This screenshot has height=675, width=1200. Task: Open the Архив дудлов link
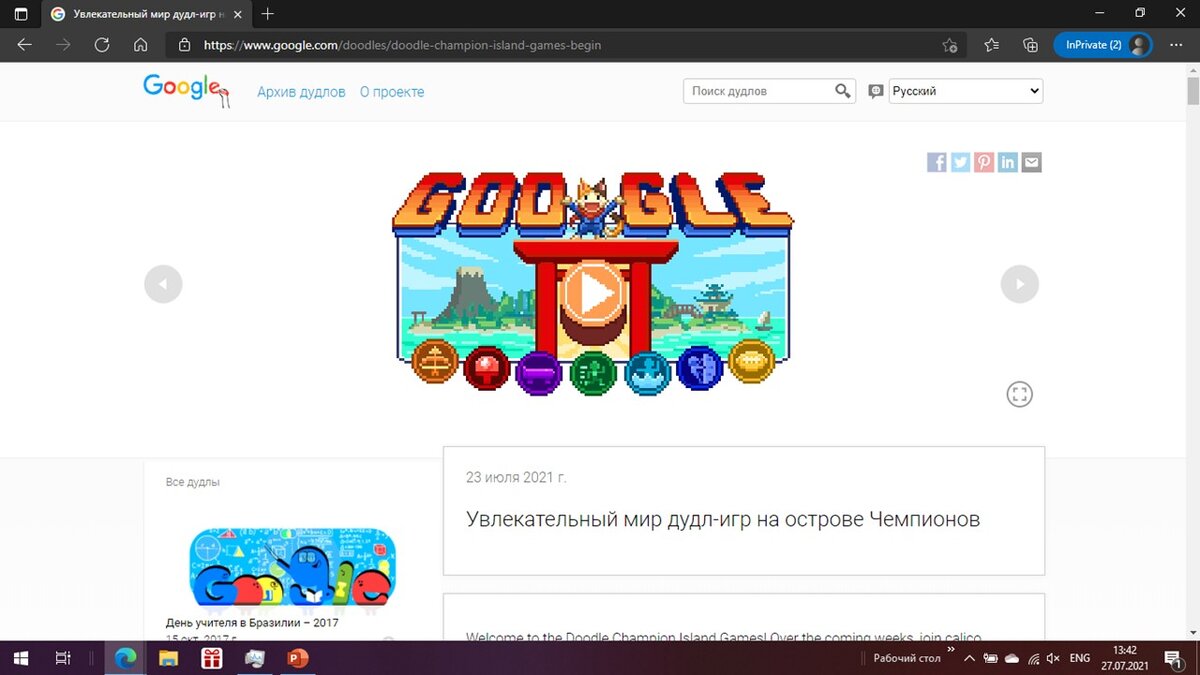click(x=301, y=91)
